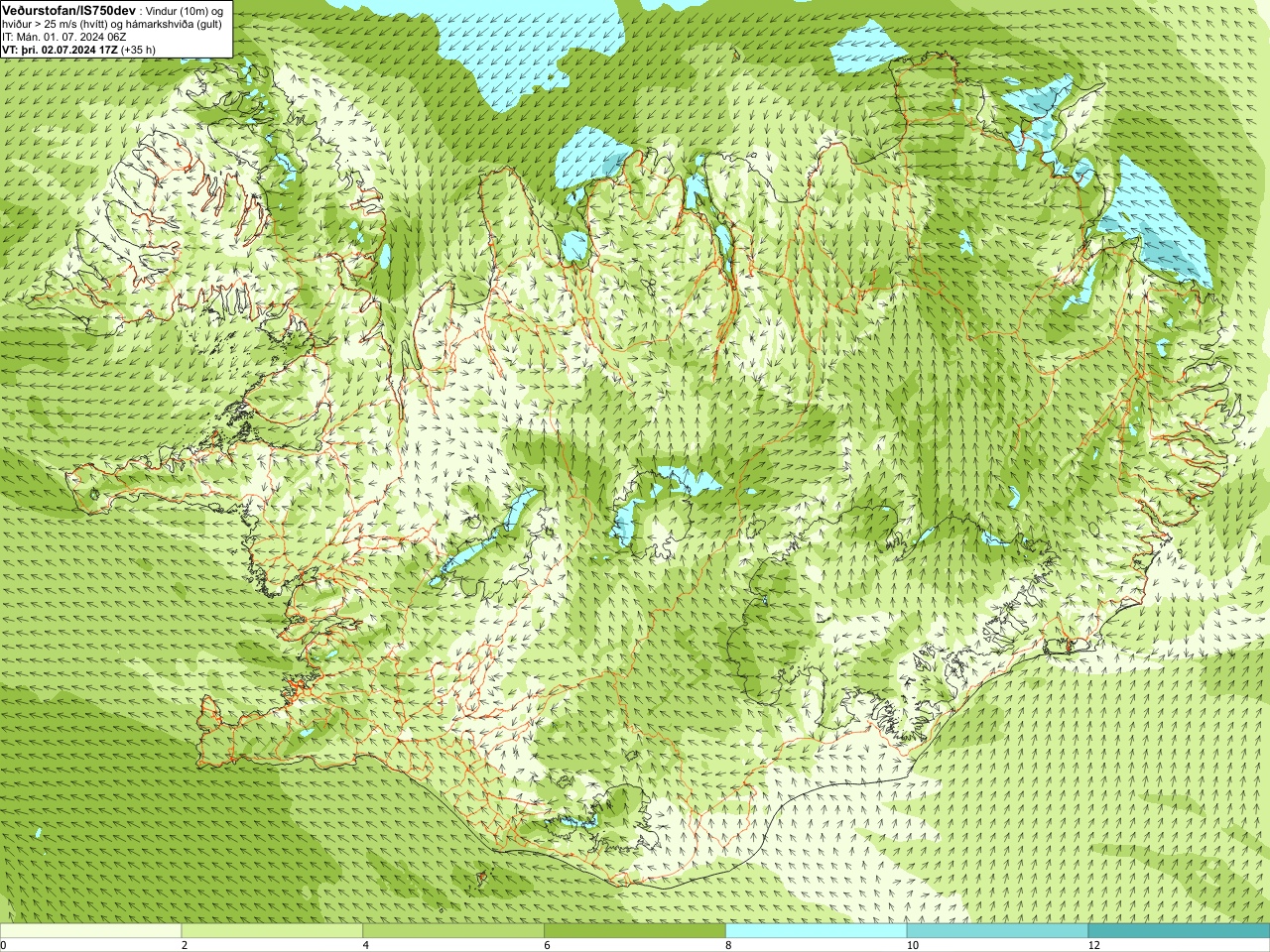Screen dimensions: 1270x952
Task: Select the 4–6 m/s medium green band
Action: (453, 931)
